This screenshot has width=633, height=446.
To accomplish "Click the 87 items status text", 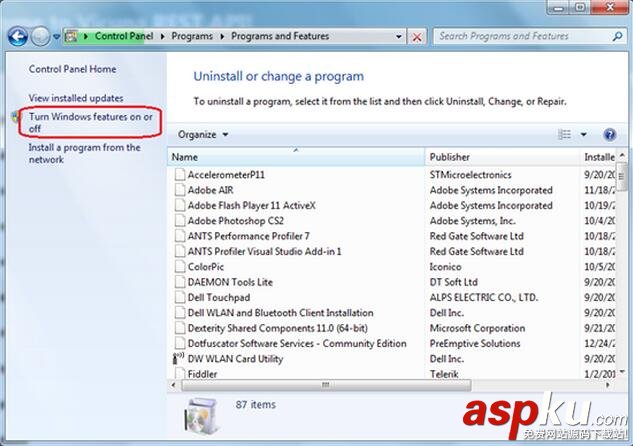I will tap(256, 404).
